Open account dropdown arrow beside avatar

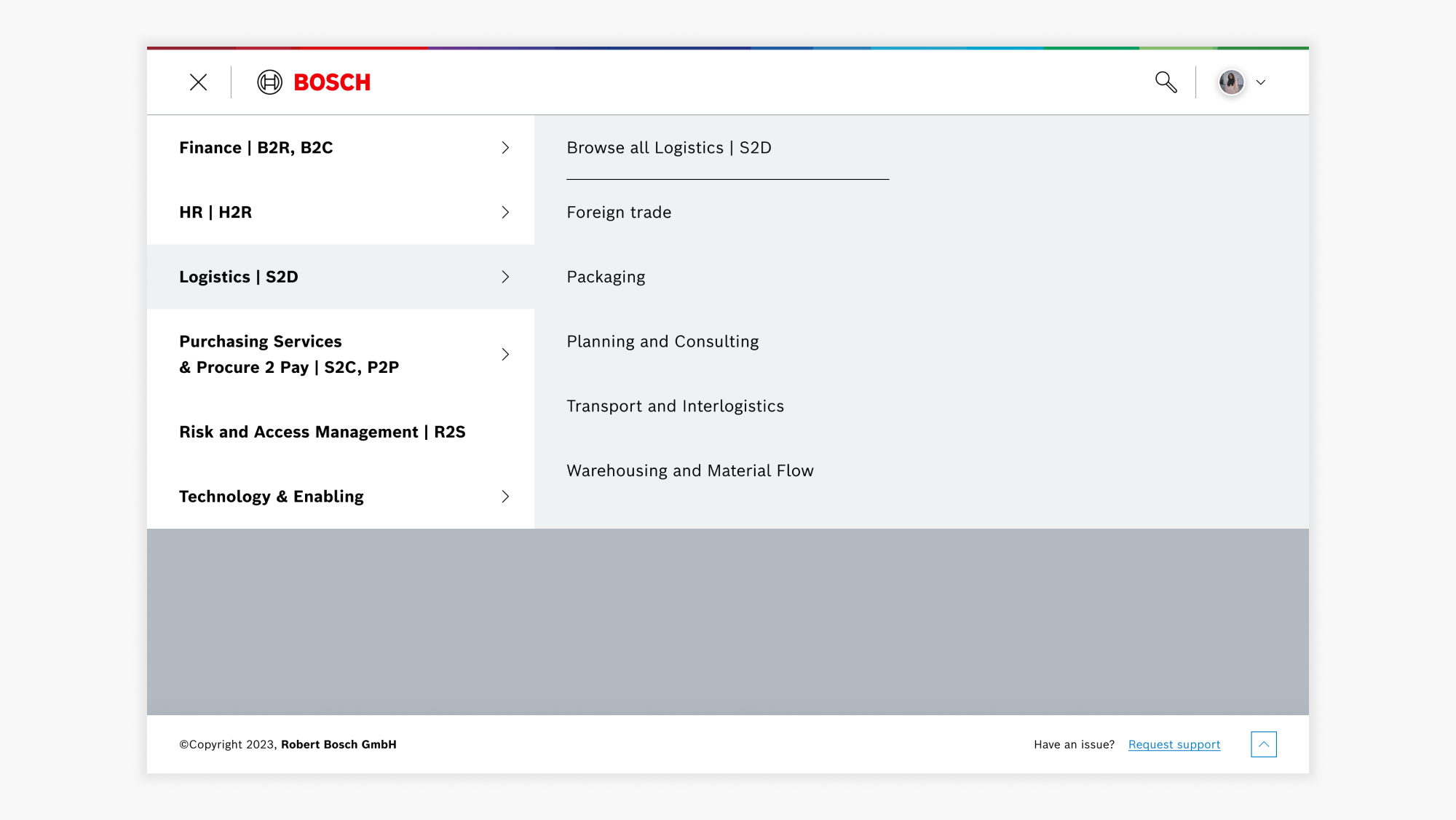(x=1261, y=82)
